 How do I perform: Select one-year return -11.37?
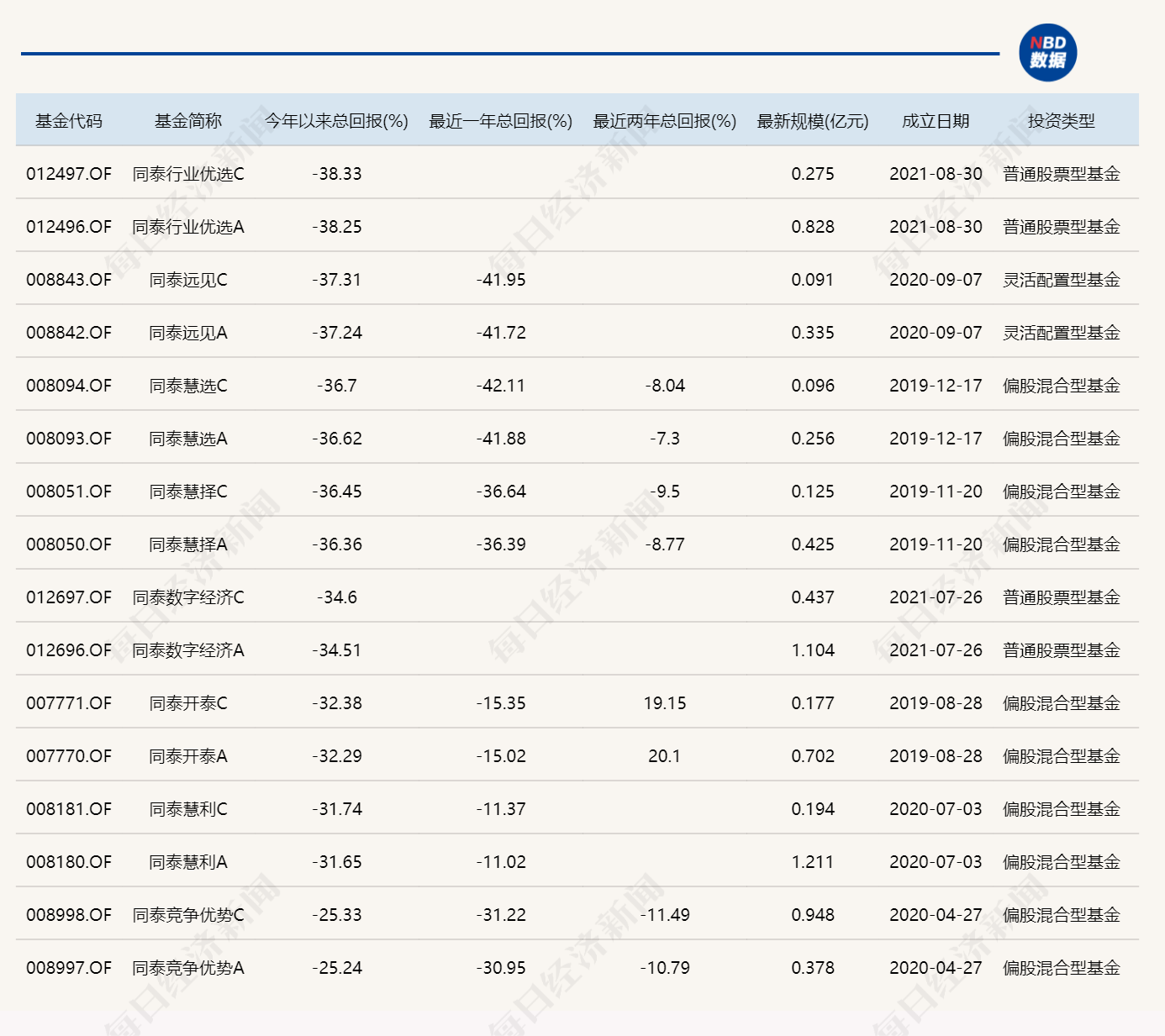click(501, 809)
